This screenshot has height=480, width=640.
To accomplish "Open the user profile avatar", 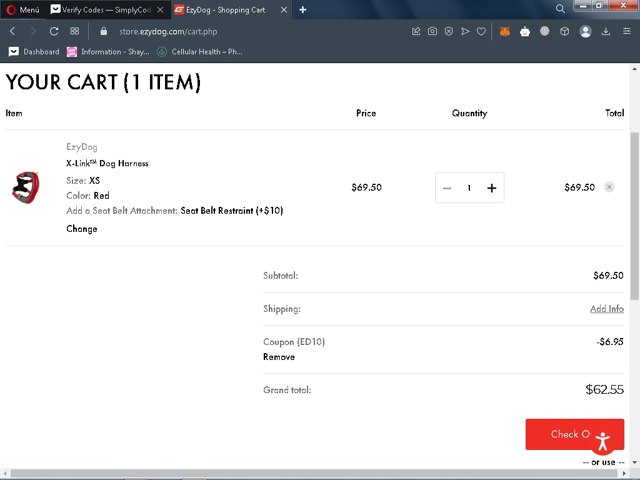I will 586,31.
